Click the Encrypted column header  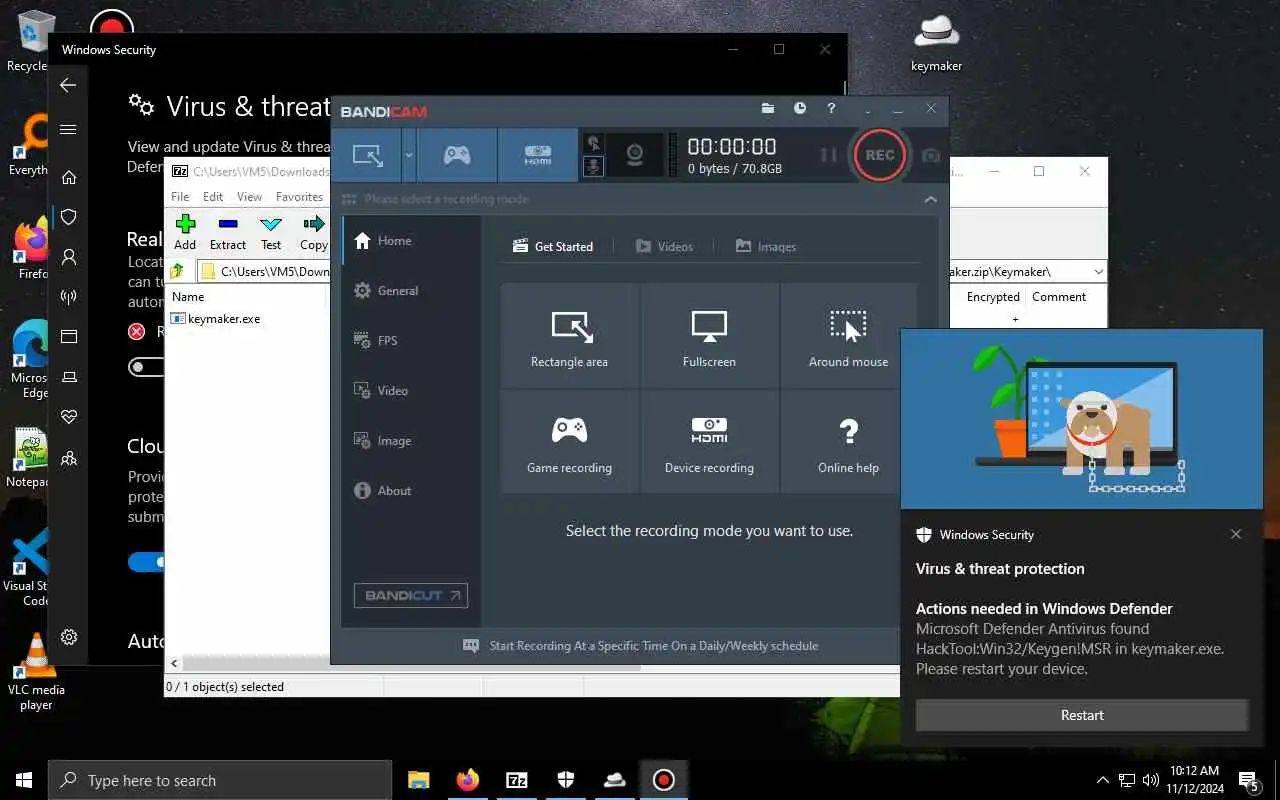click(993, 297)
